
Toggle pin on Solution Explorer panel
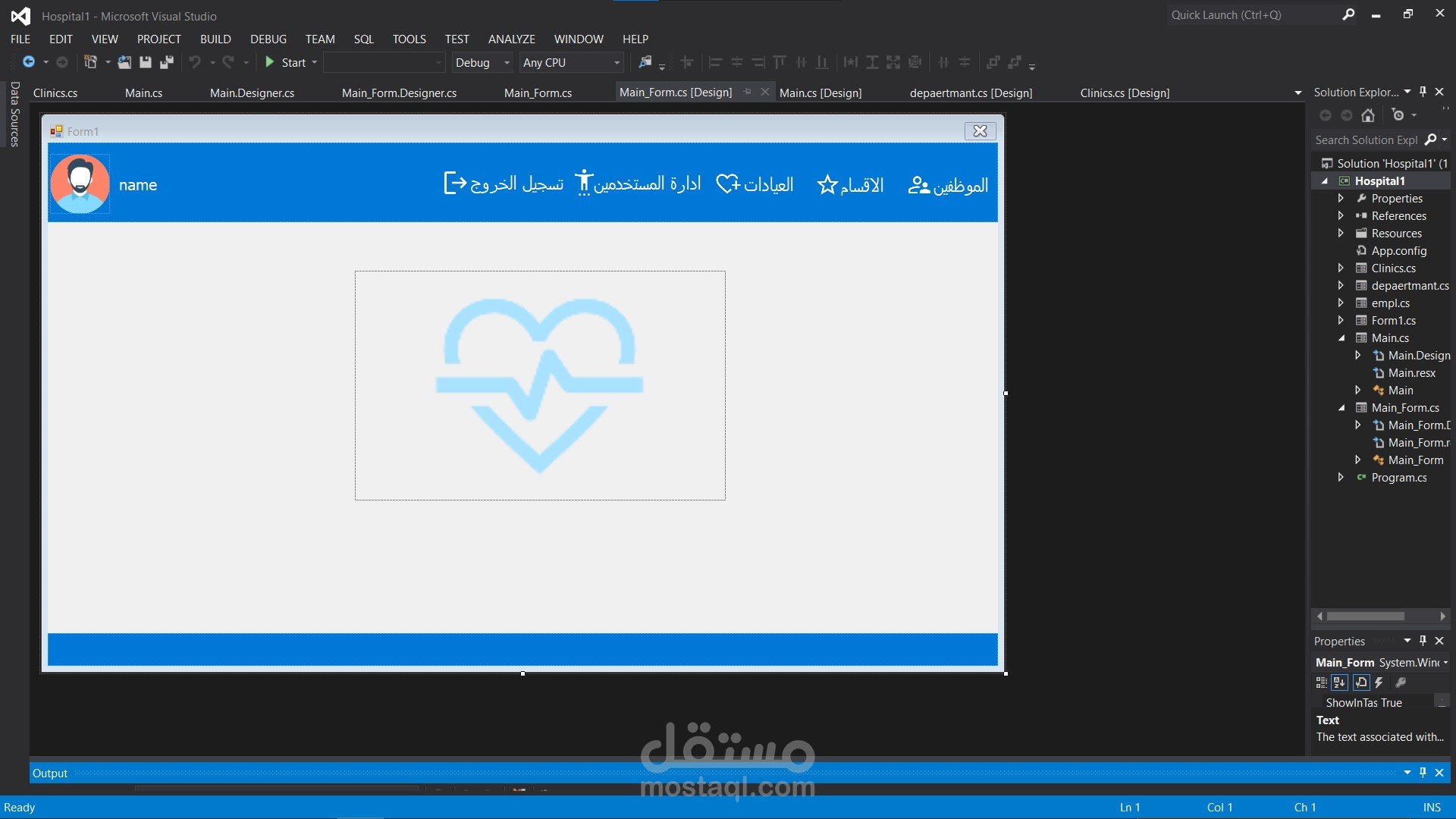click(1423, 92)
